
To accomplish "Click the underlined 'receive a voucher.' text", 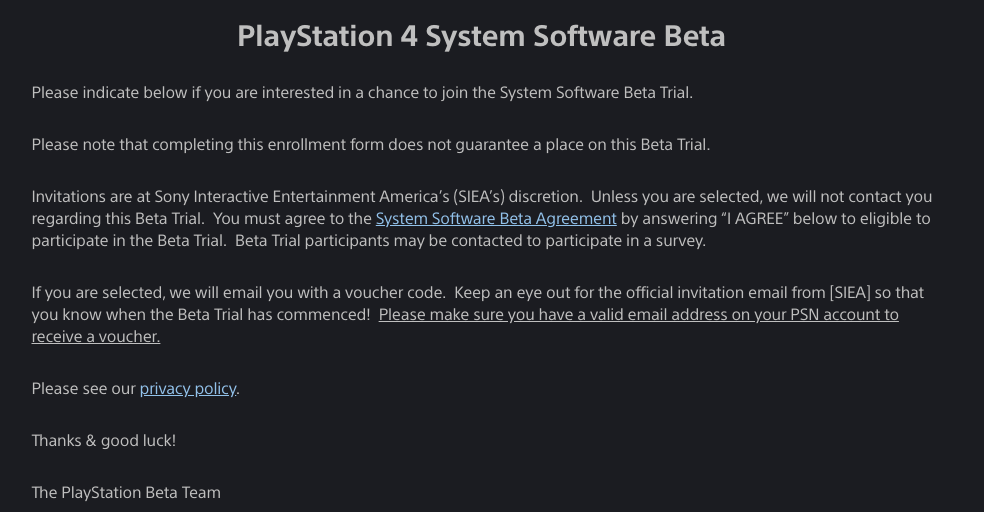I will pos(96,337).
